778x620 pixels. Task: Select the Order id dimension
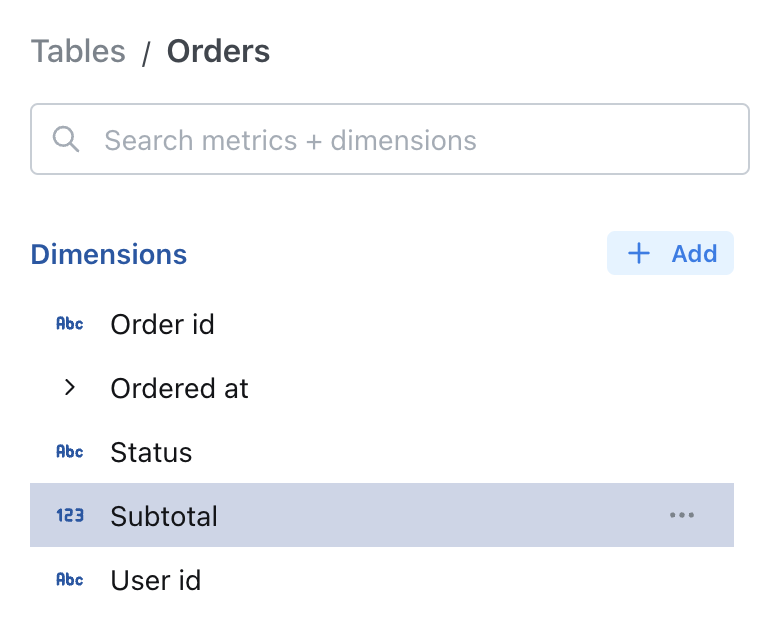[x=162, y=324]
